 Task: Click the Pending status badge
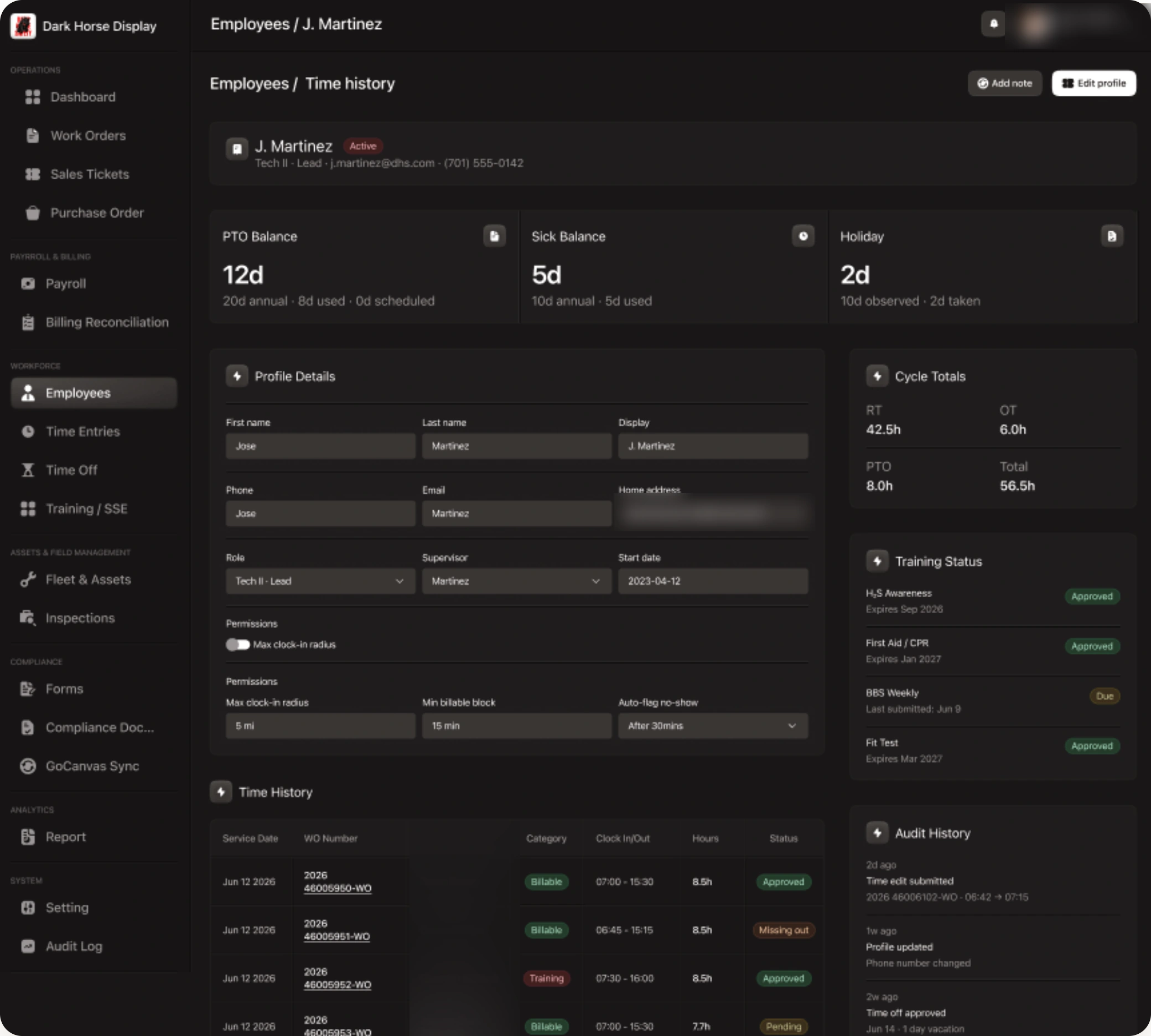click(x=784, y=1027)
